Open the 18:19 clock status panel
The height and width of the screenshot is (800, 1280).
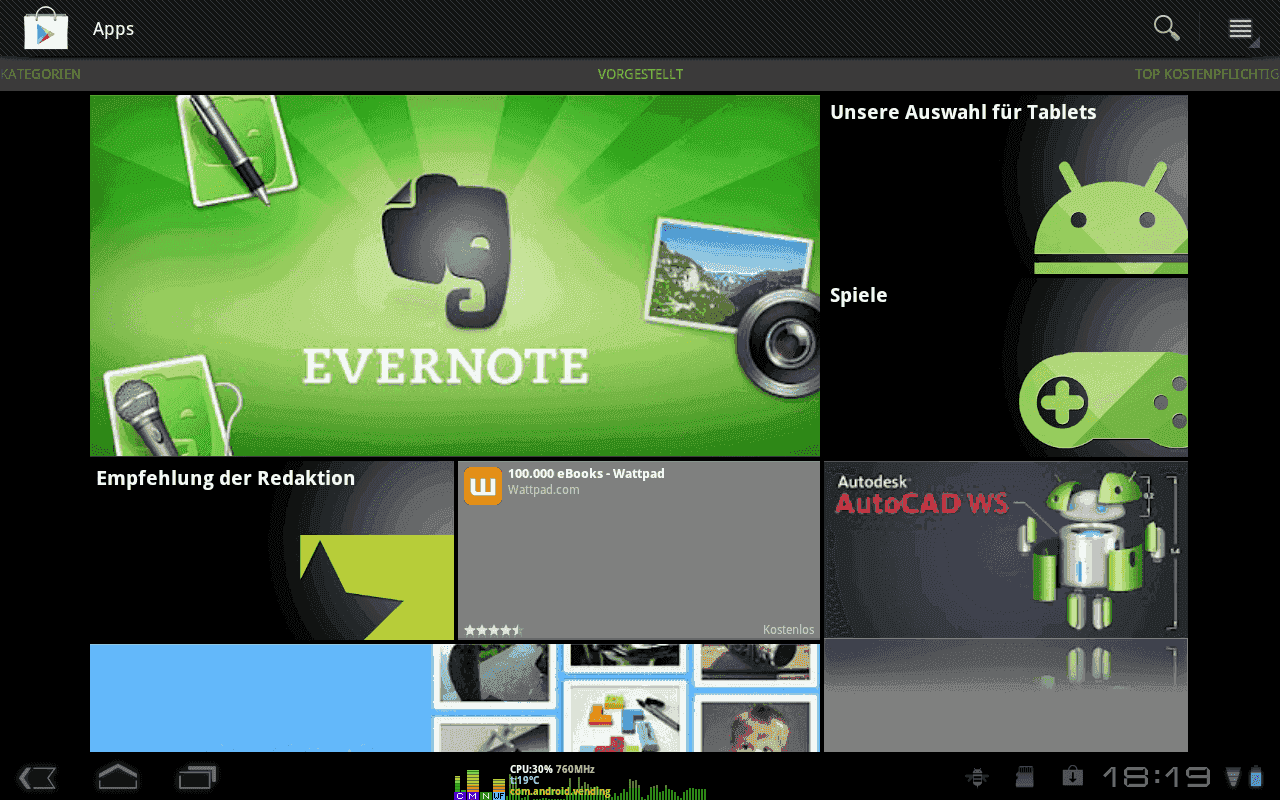[1157, 777]
